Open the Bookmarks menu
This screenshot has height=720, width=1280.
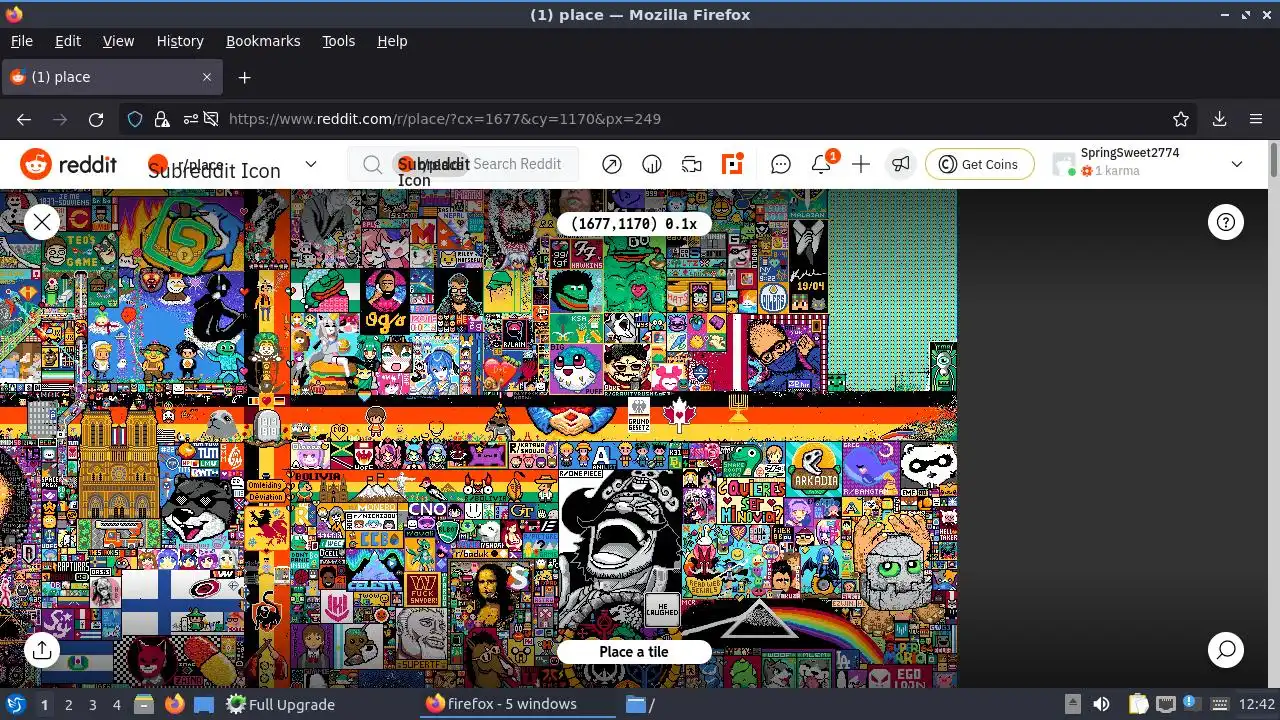coord(263,41)
